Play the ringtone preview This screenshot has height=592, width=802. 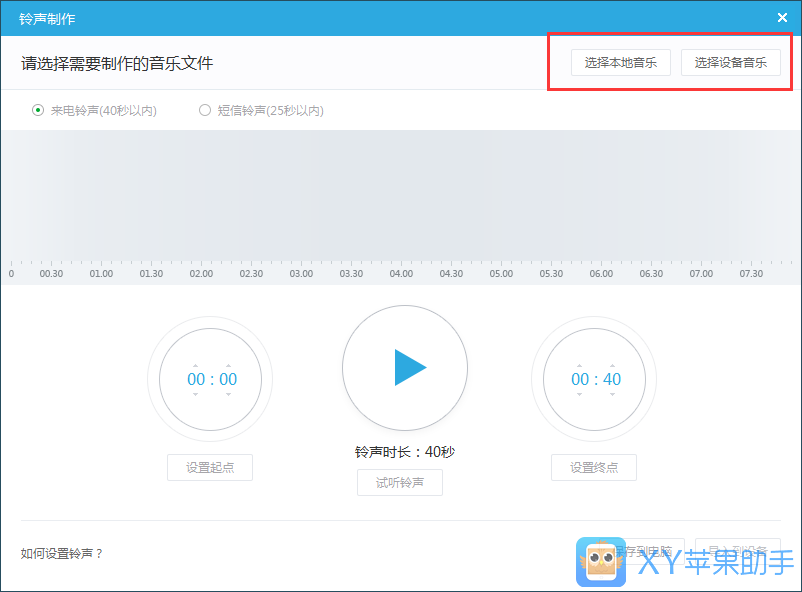click(x=404, y=368)
